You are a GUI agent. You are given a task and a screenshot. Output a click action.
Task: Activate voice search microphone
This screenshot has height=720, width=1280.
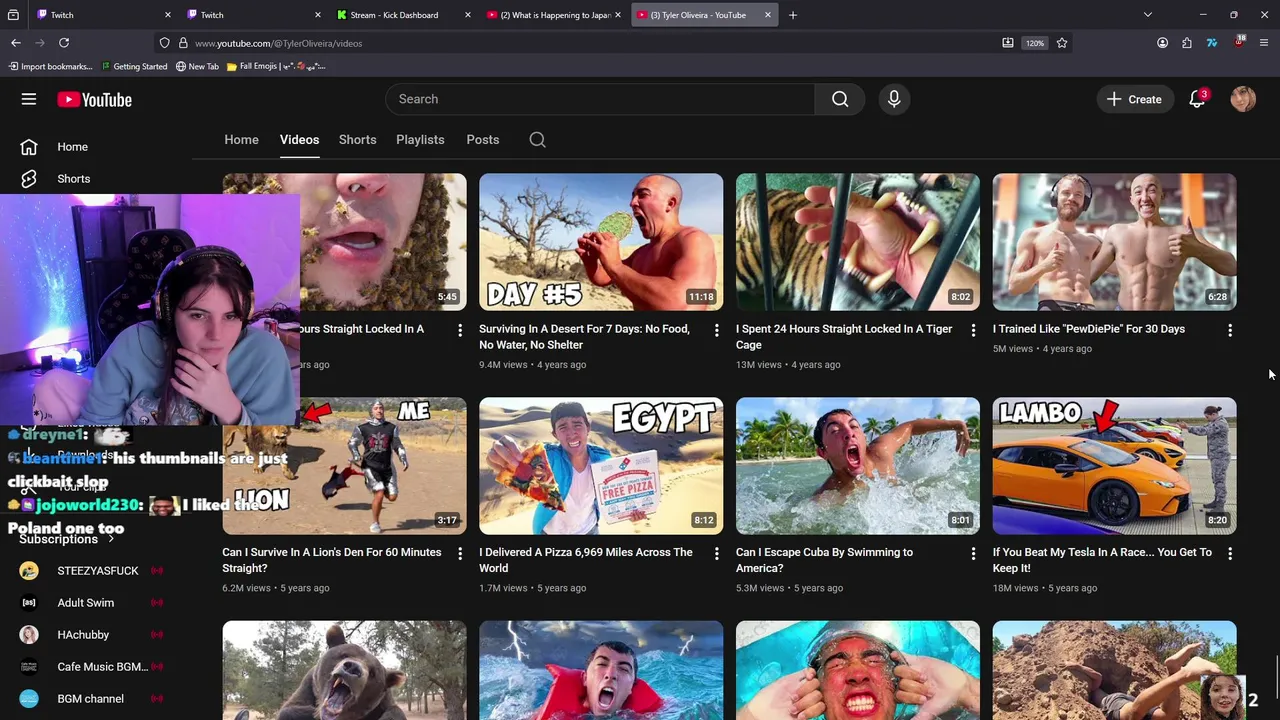pyautogui.click(x=894, y=99)
